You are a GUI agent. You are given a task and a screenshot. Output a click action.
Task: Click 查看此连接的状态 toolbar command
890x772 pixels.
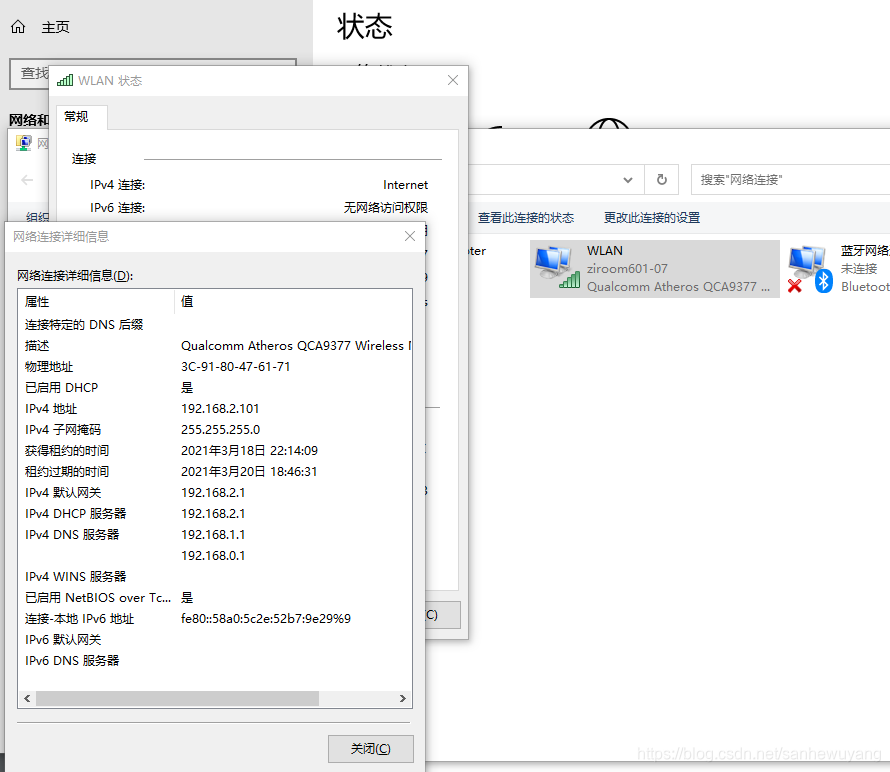click(526, 218)
